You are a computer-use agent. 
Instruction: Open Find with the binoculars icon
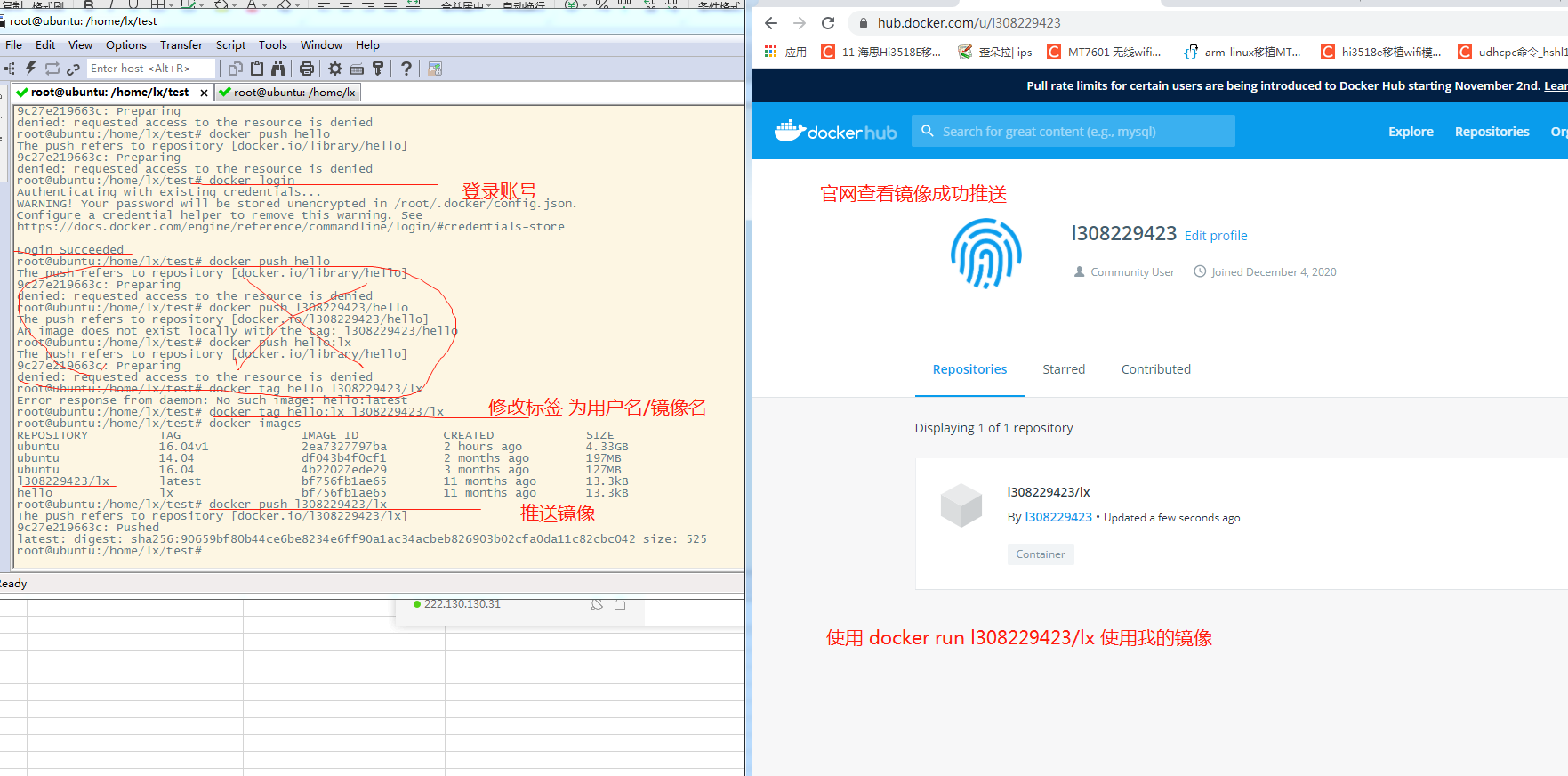pyautogui.click(x=278, y=69)
